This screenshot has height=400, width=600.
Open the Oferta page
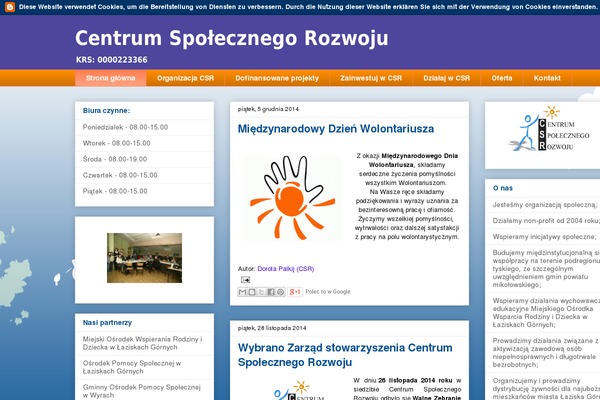pyautogui.click(x=502, y=78)
